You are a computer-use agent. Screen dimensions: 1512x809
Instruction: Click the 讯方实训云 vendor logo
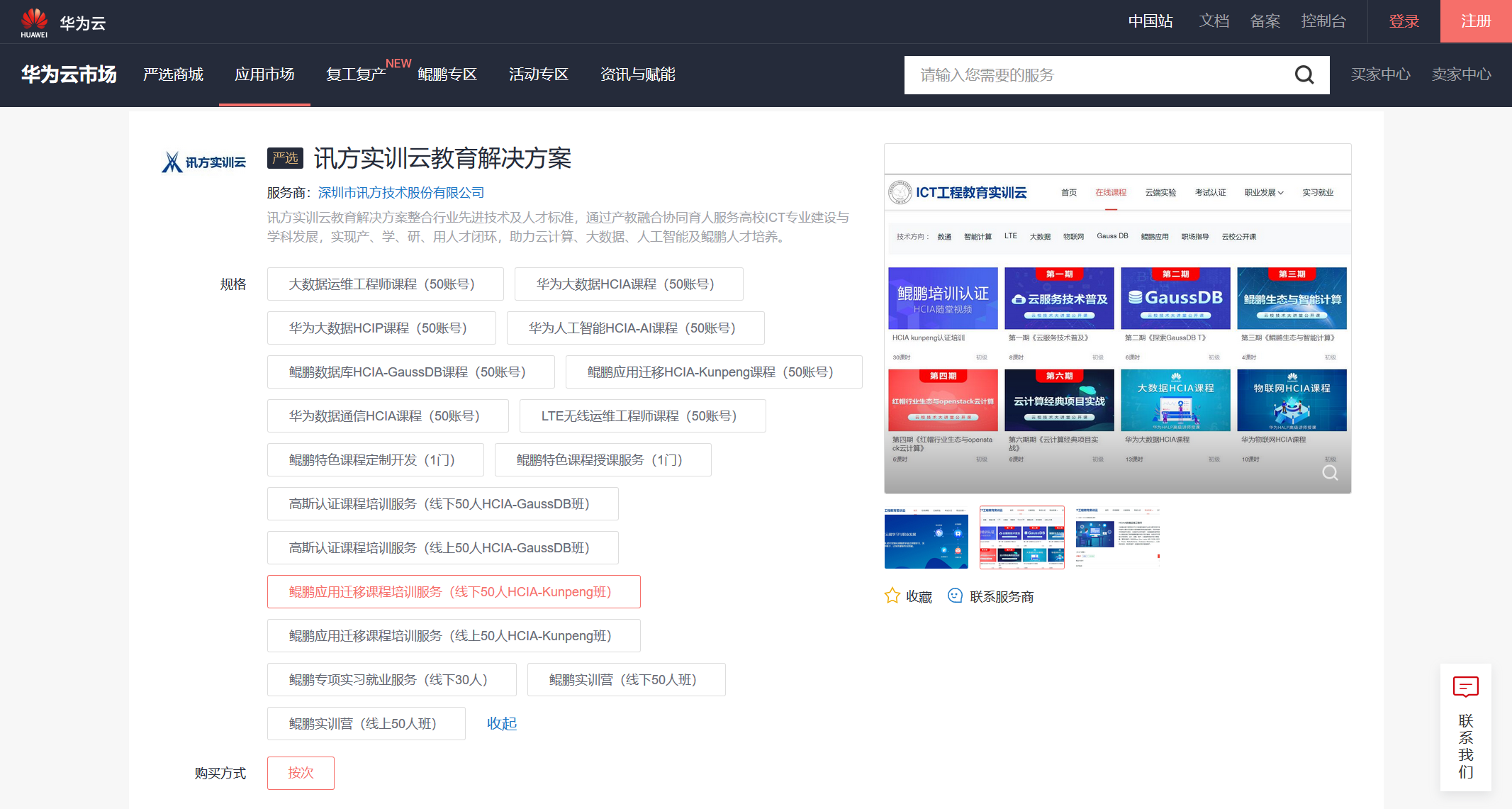(x=203, y=161)
